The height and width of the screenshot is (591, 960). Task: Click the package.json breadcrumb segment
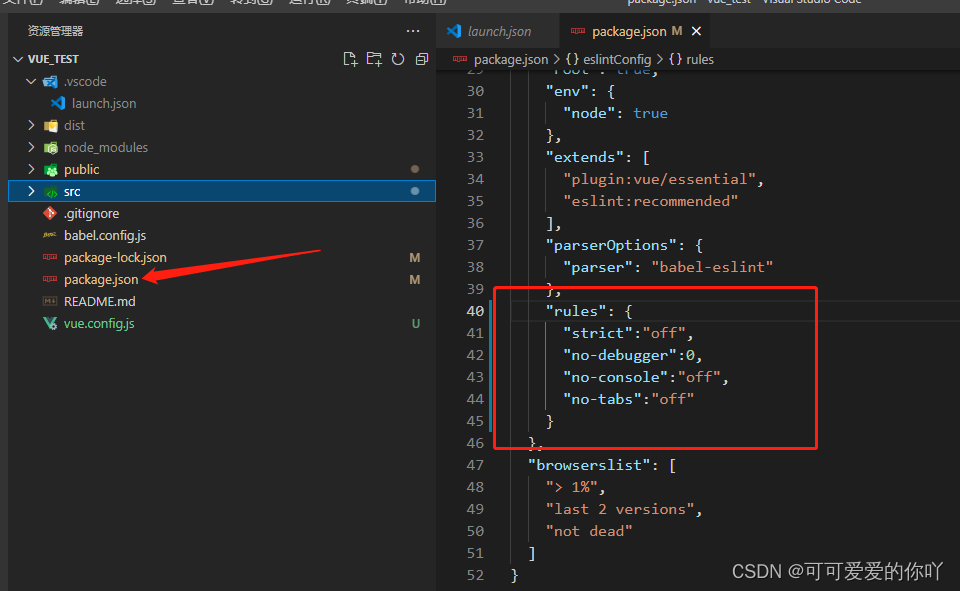pos(511,59)
